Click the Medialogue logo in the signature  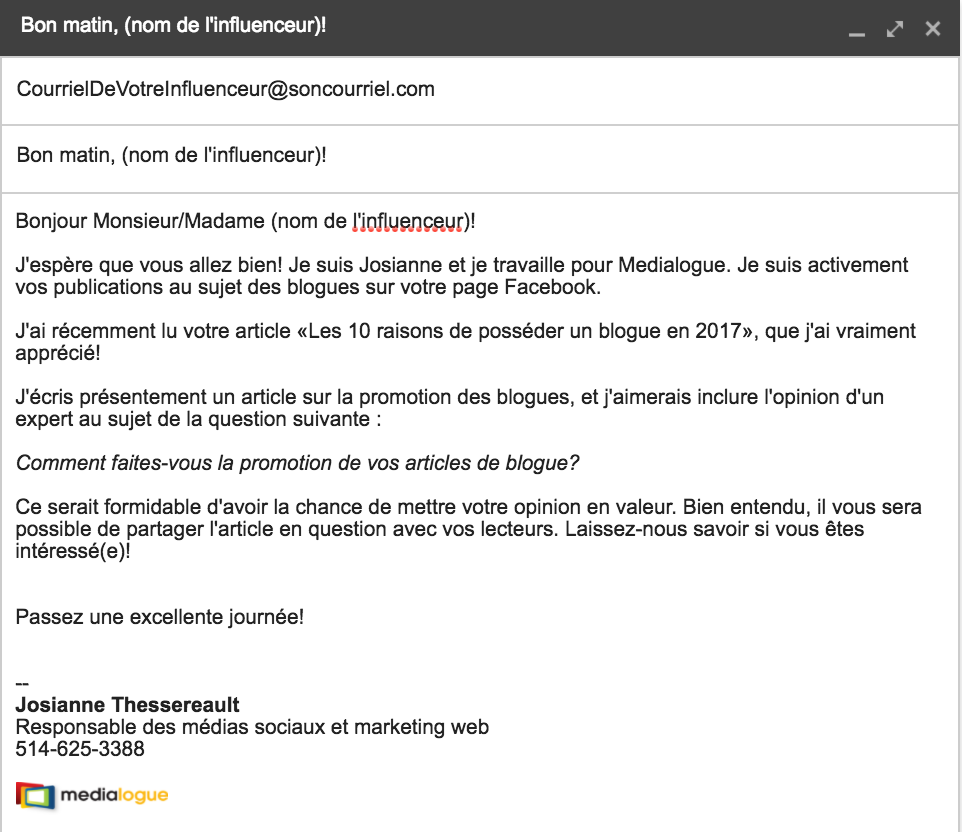(x=91, y=796)
